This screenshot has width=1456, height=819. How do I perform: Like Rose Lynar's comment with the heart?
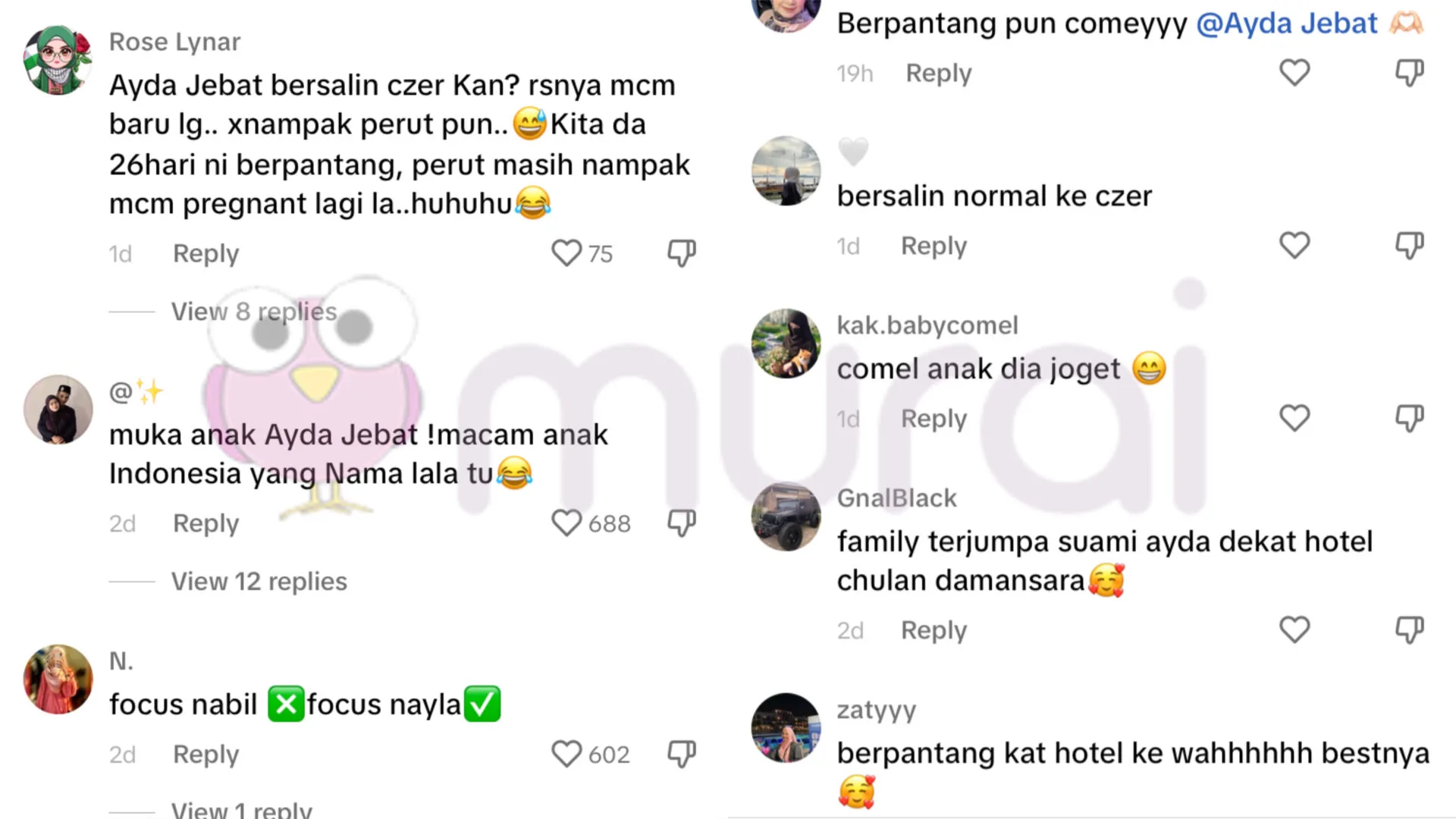point(566,253)
